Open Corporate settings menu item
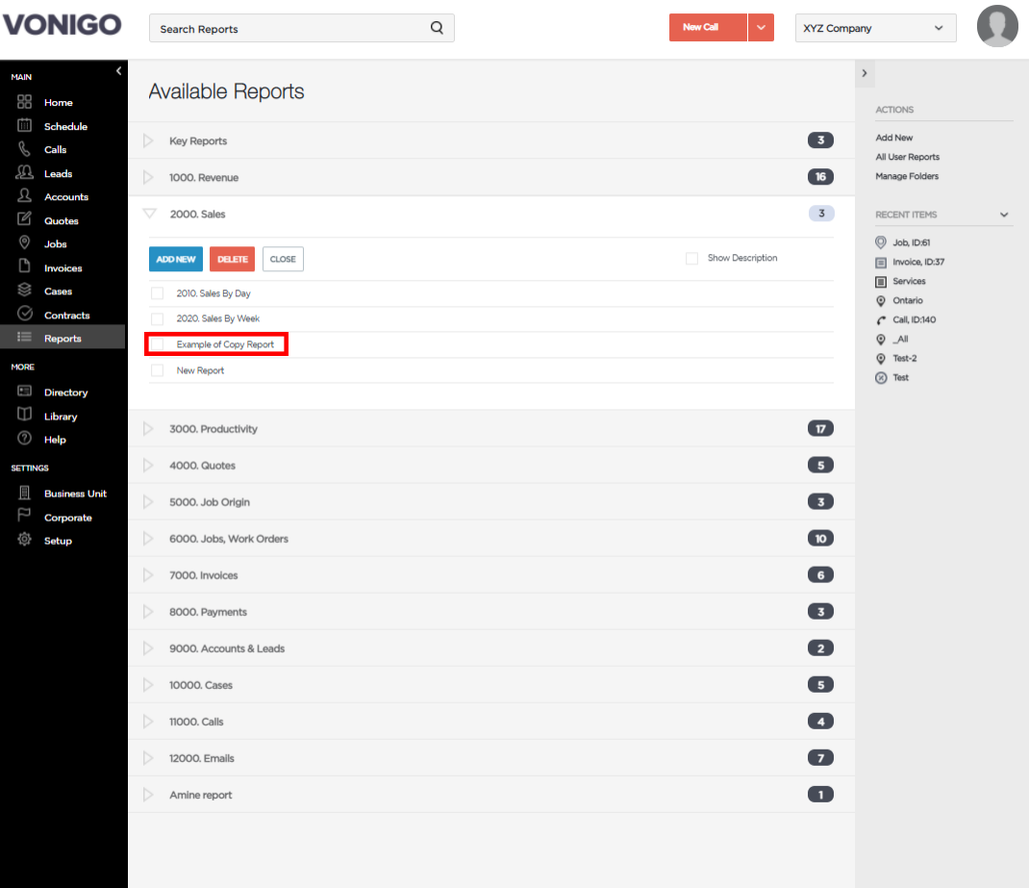 [x=68, y=517]
